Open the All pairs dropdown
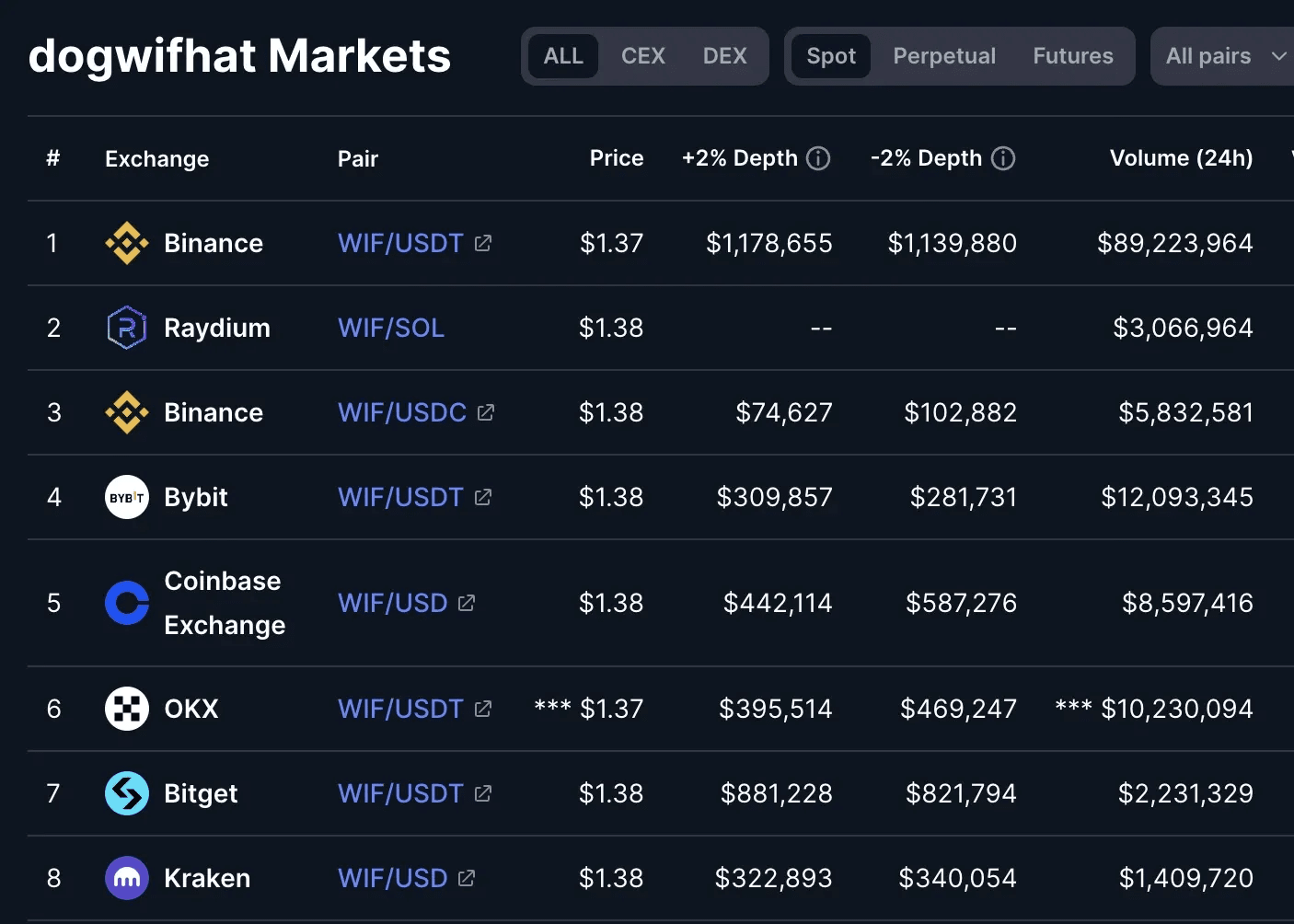The height and width of the screenshot is (924, 1294). click(1224, 56)
